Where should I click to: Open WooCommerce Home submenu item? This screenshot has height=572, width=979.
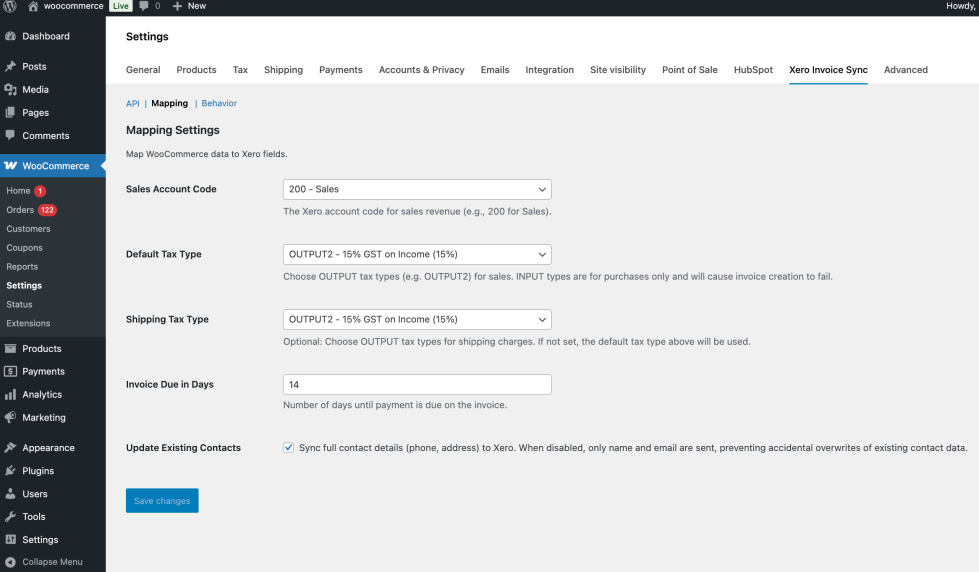(x=18, y=191)
